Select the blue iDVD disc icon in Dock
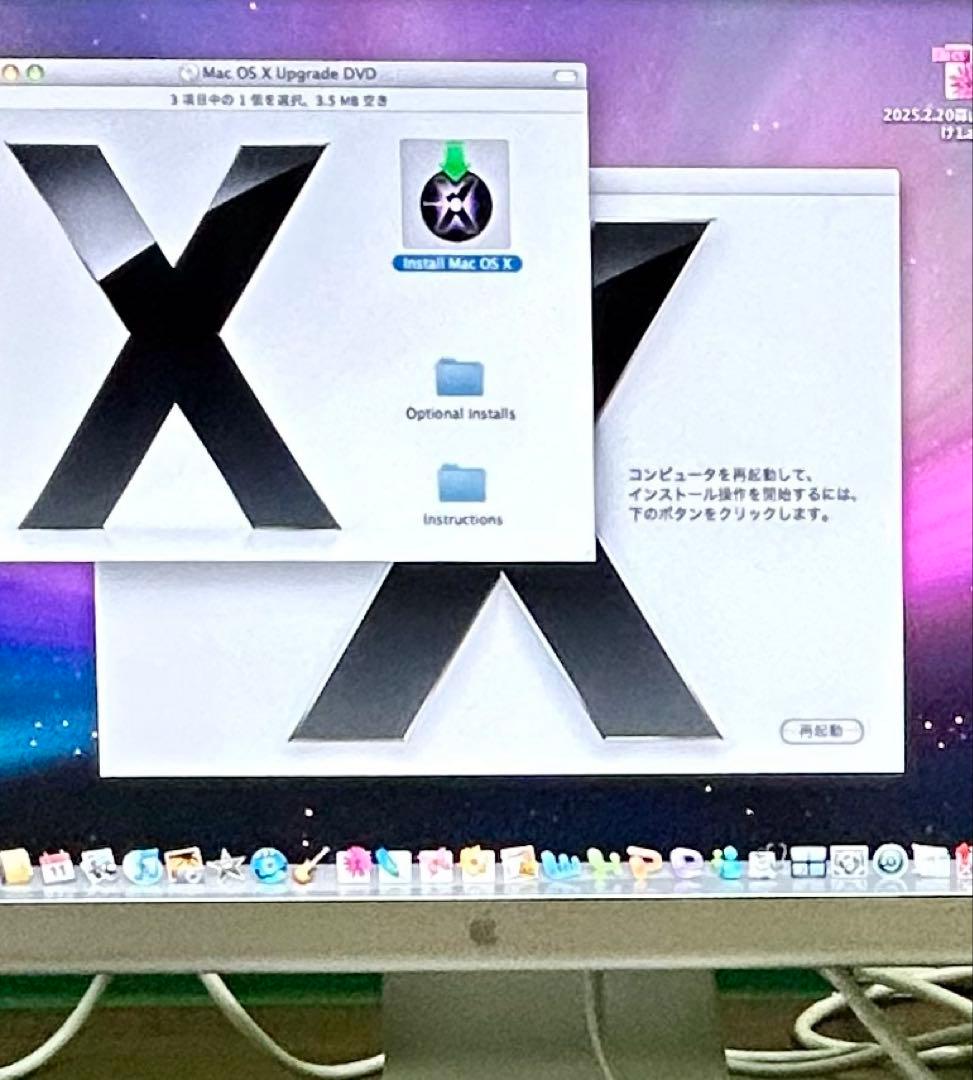The image size is (973, 1080). pos(268,864)
